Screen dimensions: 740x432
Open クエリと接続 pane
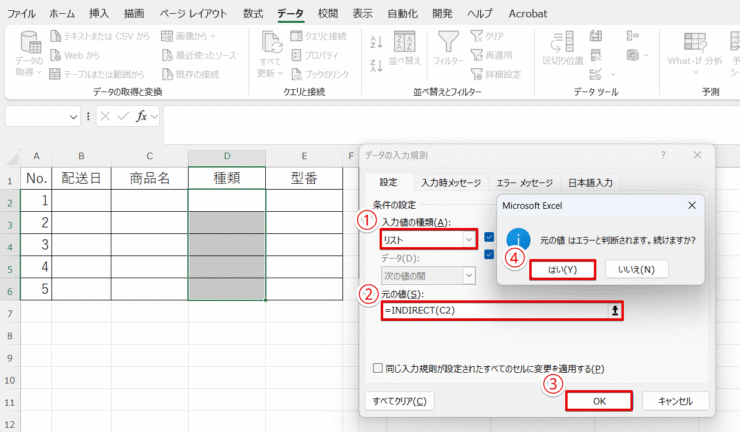pyautogui.click(x=319, y=36)
